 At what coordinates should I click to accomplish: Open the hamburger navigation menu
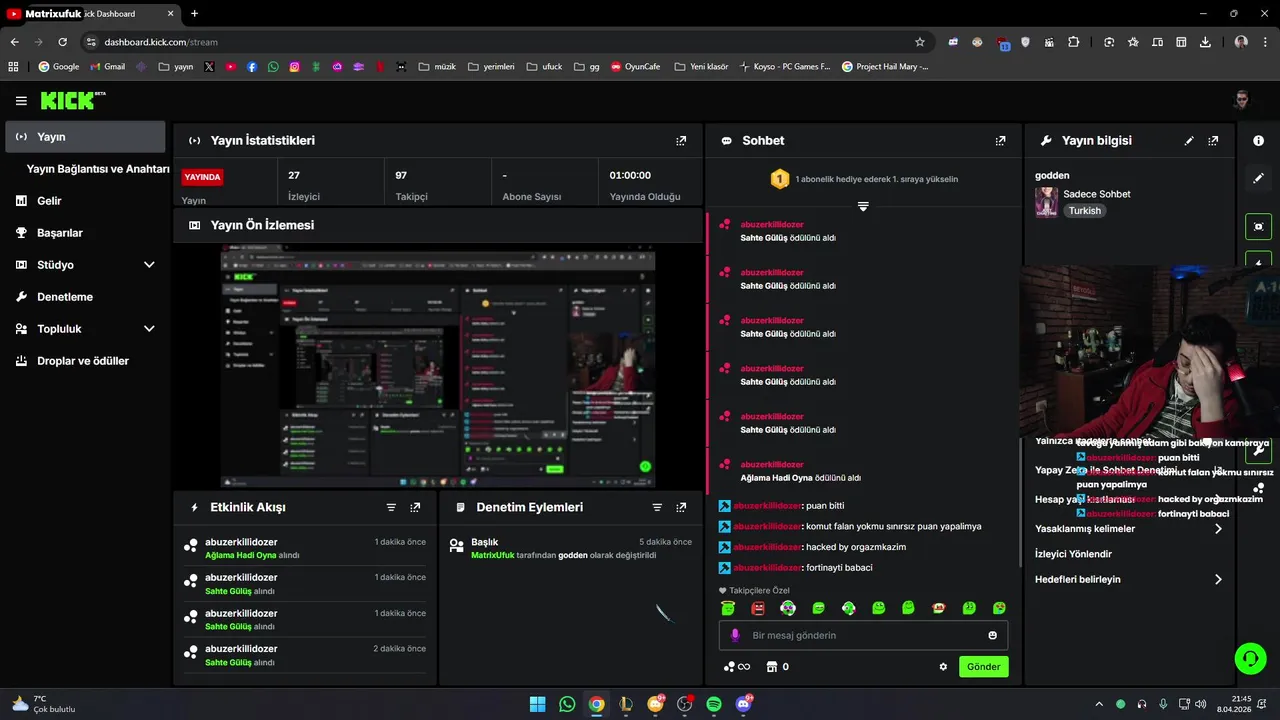click(21, 101)
